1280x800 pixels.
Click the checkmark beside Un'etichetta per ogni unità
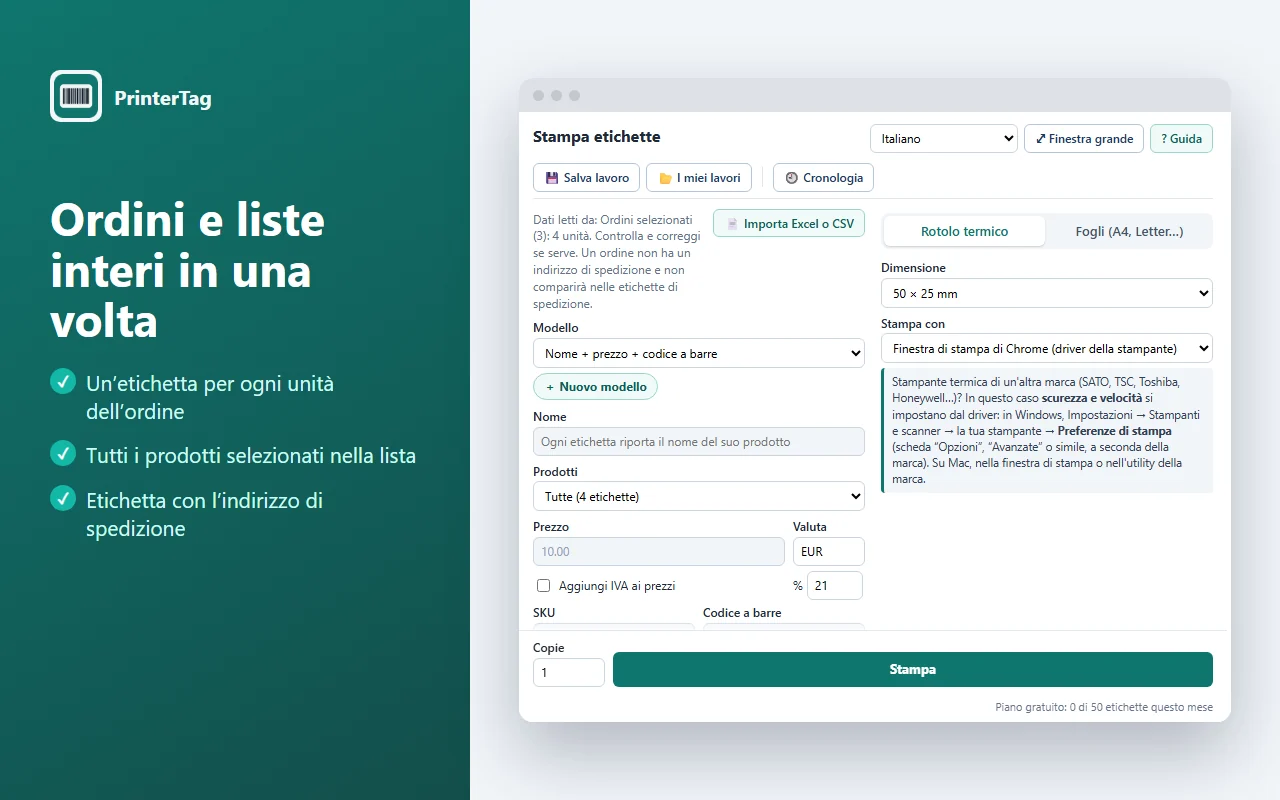coord(63,381)
